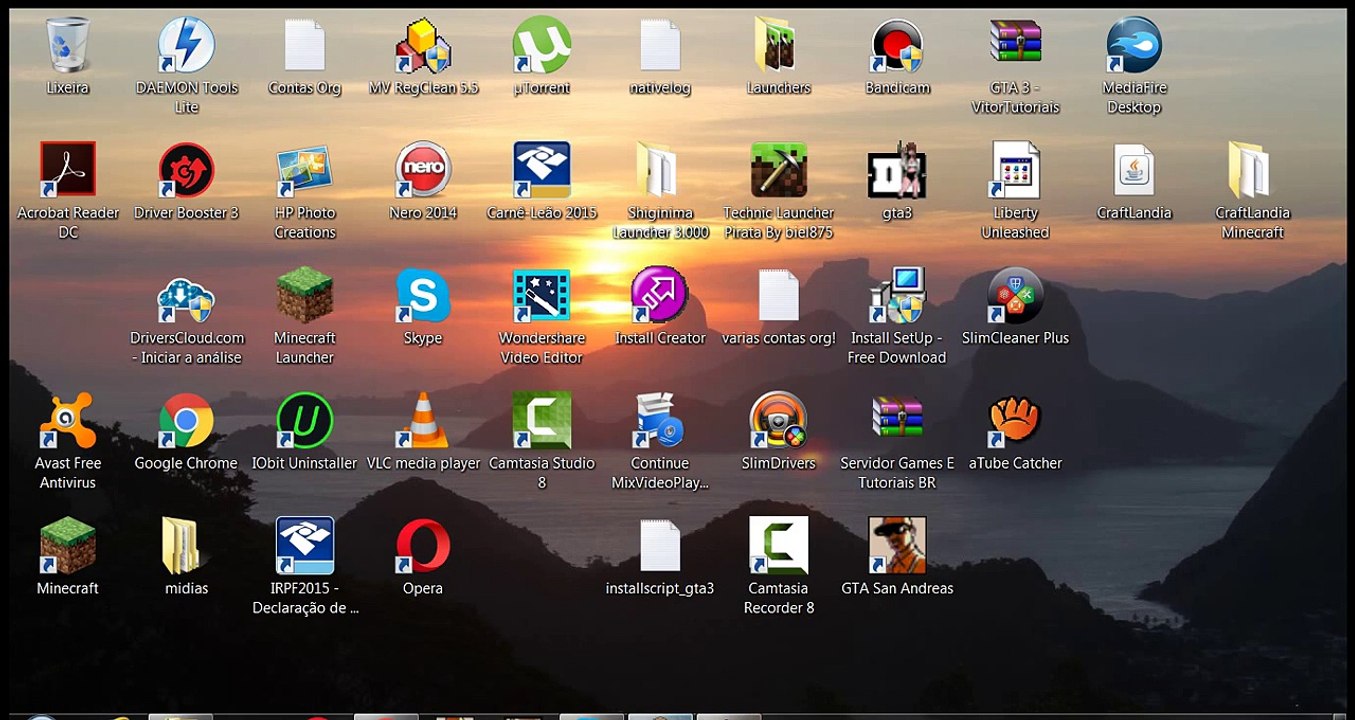Launch DAEMON Tools Lite shortcut
This screenshot has height=720, width=1355.
[x=186, y=45]
